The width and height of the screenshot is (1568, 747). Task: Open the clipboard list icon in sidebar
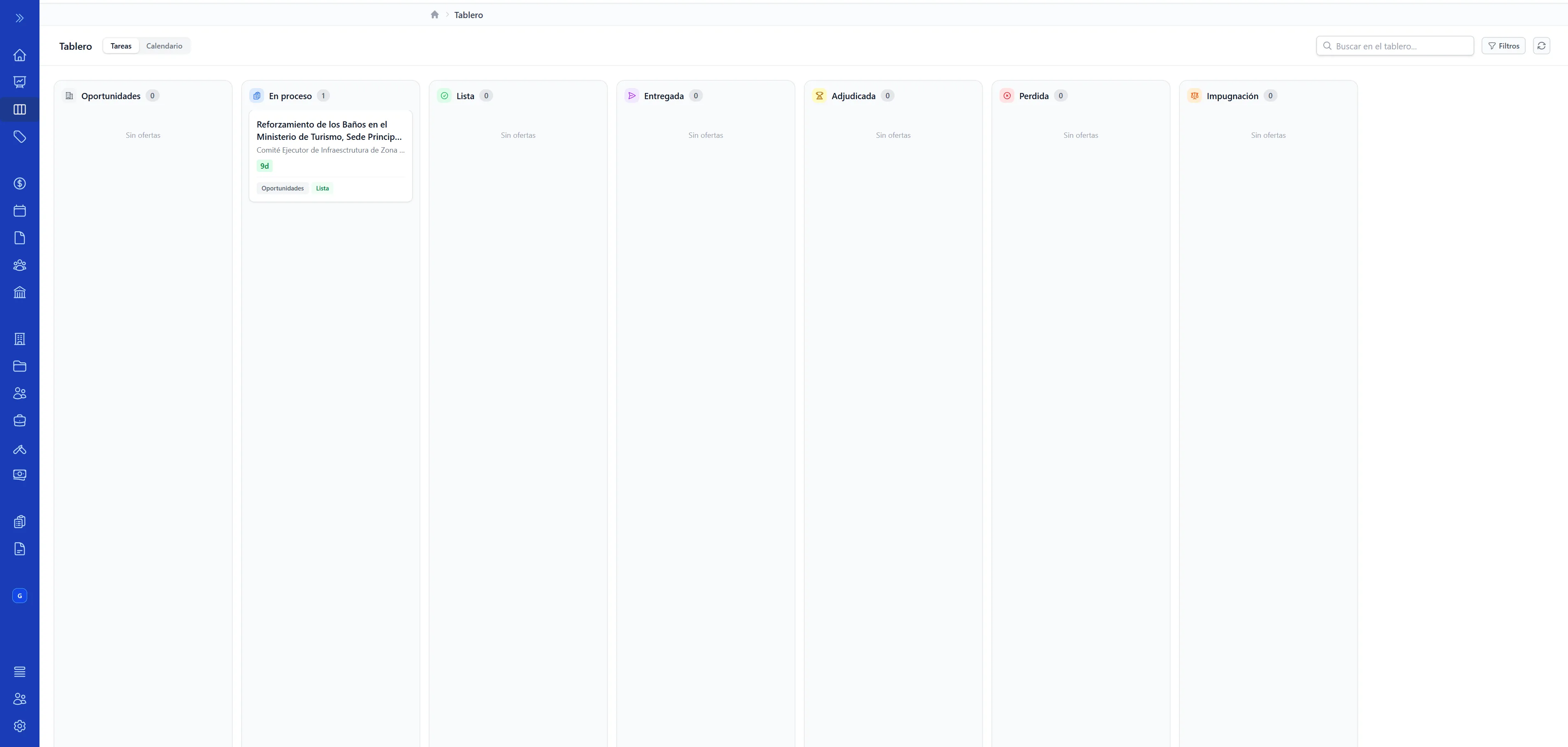(x=19, y=522)
